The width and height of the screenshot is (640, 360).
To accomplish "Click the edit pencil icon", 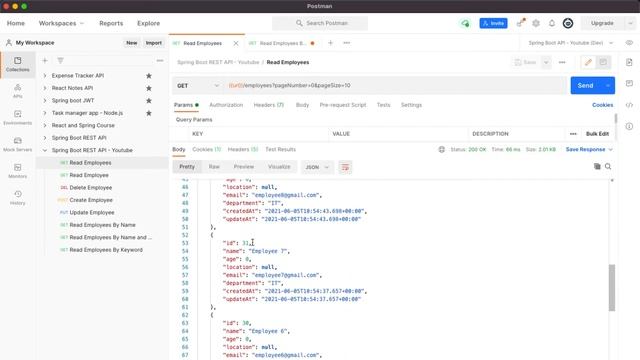I will 588,62.
